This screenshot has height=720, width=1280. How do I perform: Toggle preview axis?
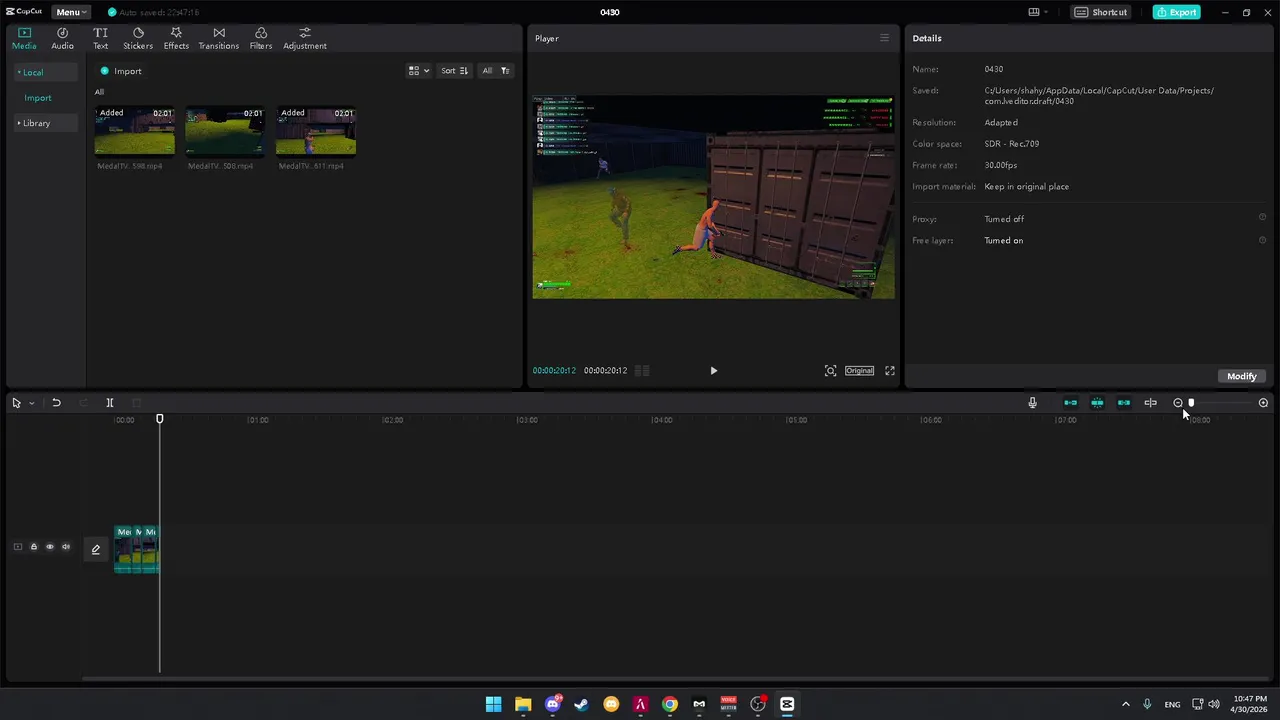pos(1151,403)
